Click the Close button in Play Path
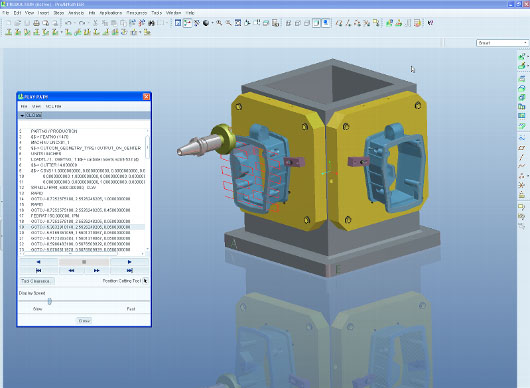 (84, 321)
